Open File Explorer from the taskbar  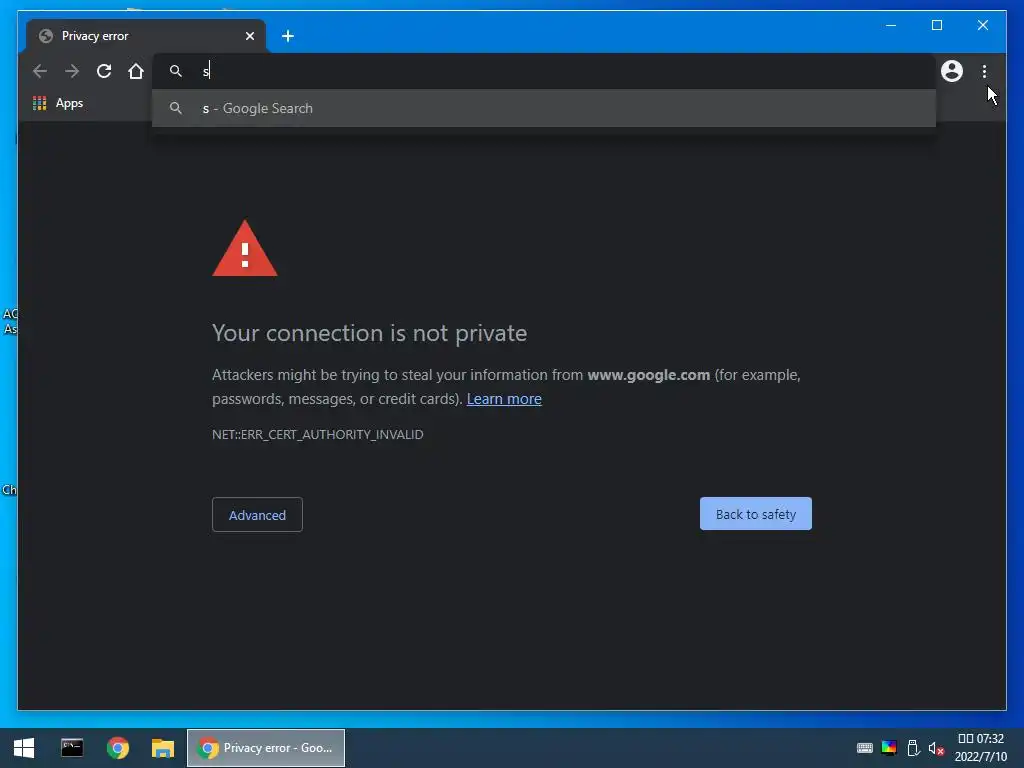163,748
